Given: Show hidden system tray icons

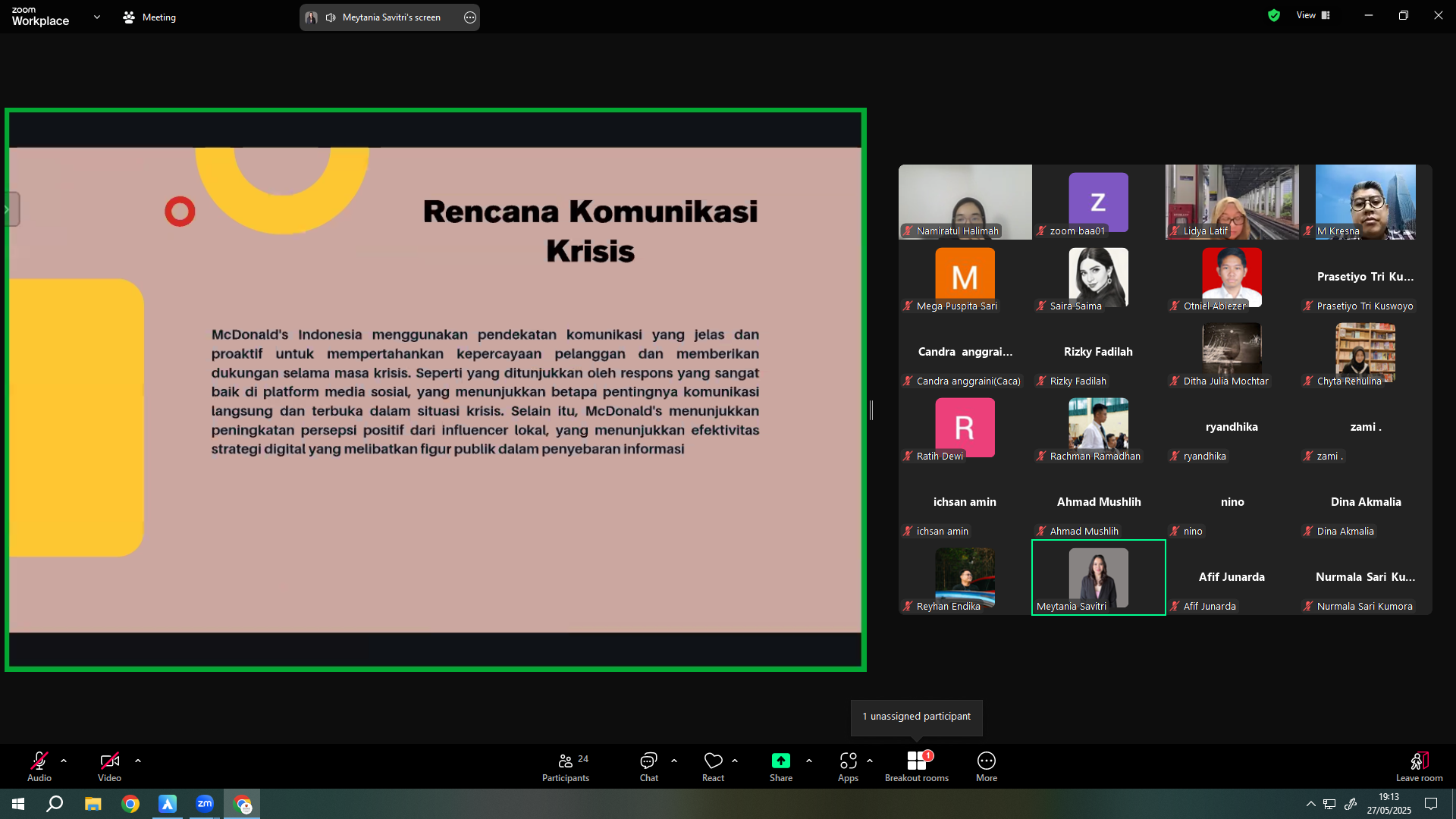Looking at the screenshot, I should coord(1310,804).
